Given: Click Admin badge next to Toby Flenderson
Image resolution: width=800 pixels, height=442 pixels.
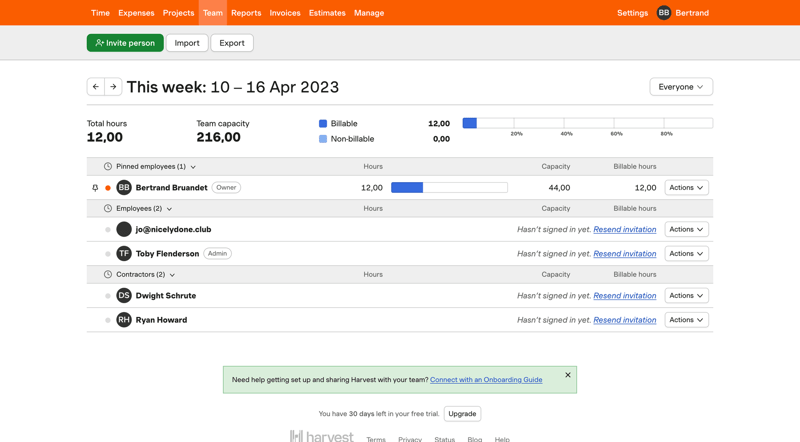Looking at the screenshot, I should 217,254.
